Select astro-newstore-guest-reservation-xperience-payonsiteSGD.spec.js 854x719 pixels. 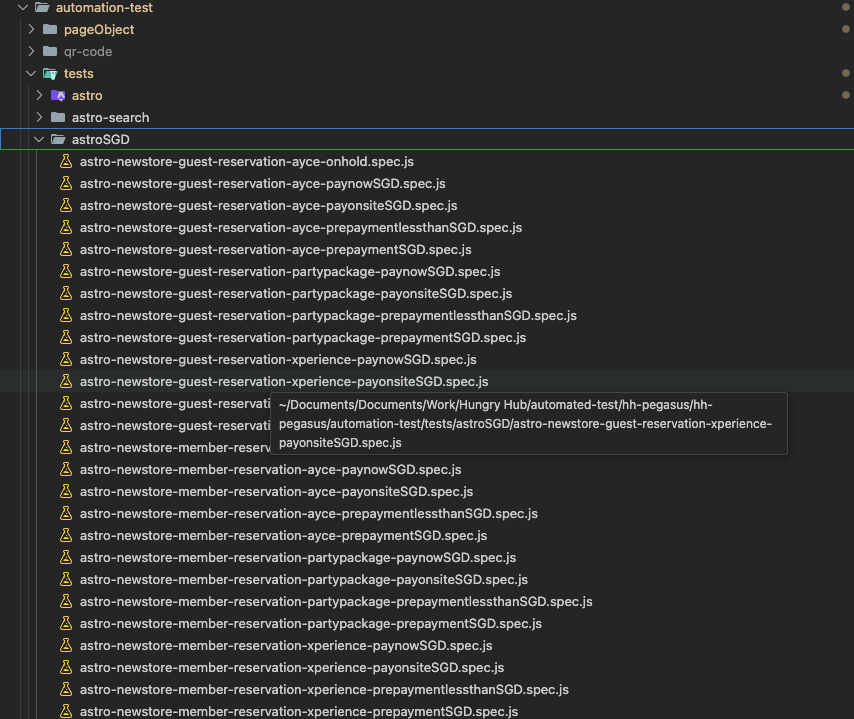[x=283, y=382]
